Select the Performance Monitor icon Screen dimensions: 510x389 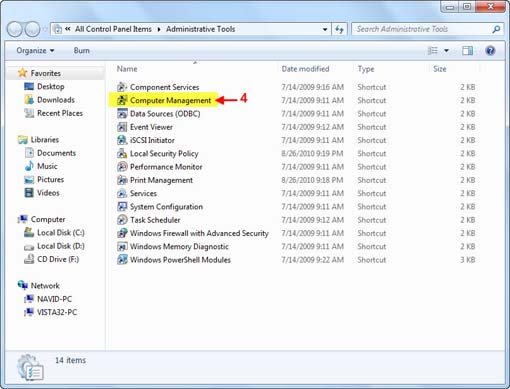tap(122, 167)
